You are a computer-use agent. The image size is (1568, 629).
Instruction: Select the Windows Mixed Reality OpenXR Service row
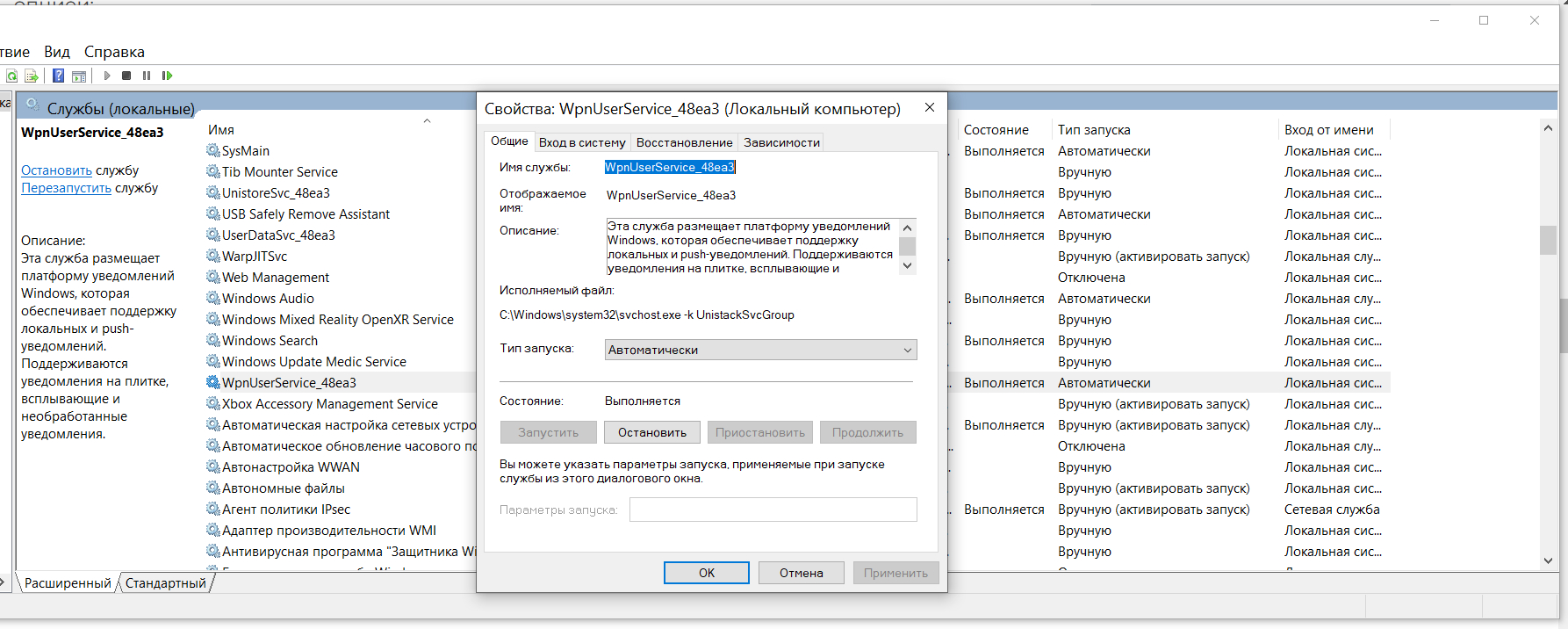(x=338, y=319)
